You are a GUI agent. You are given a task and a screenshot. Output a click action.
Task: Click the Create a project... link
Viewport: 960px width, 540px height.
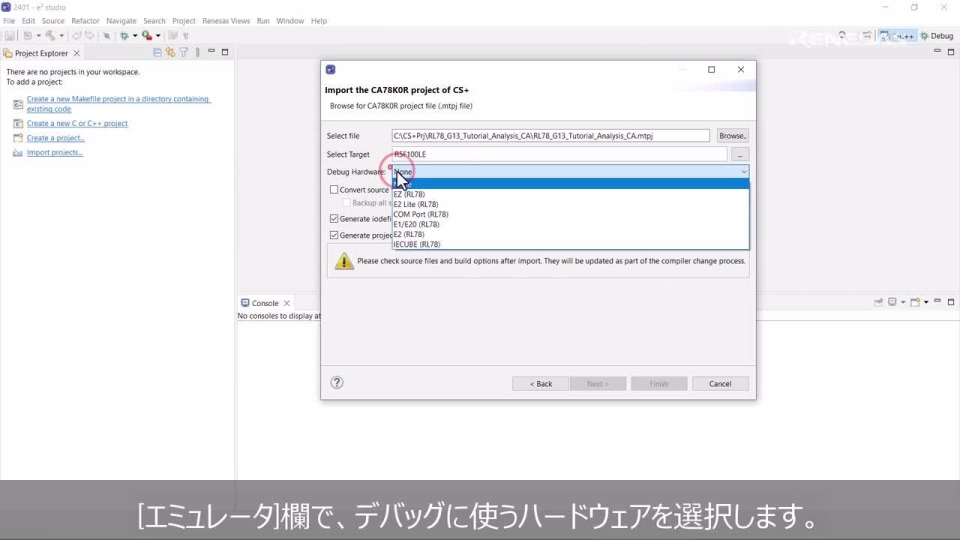point(56,138)
